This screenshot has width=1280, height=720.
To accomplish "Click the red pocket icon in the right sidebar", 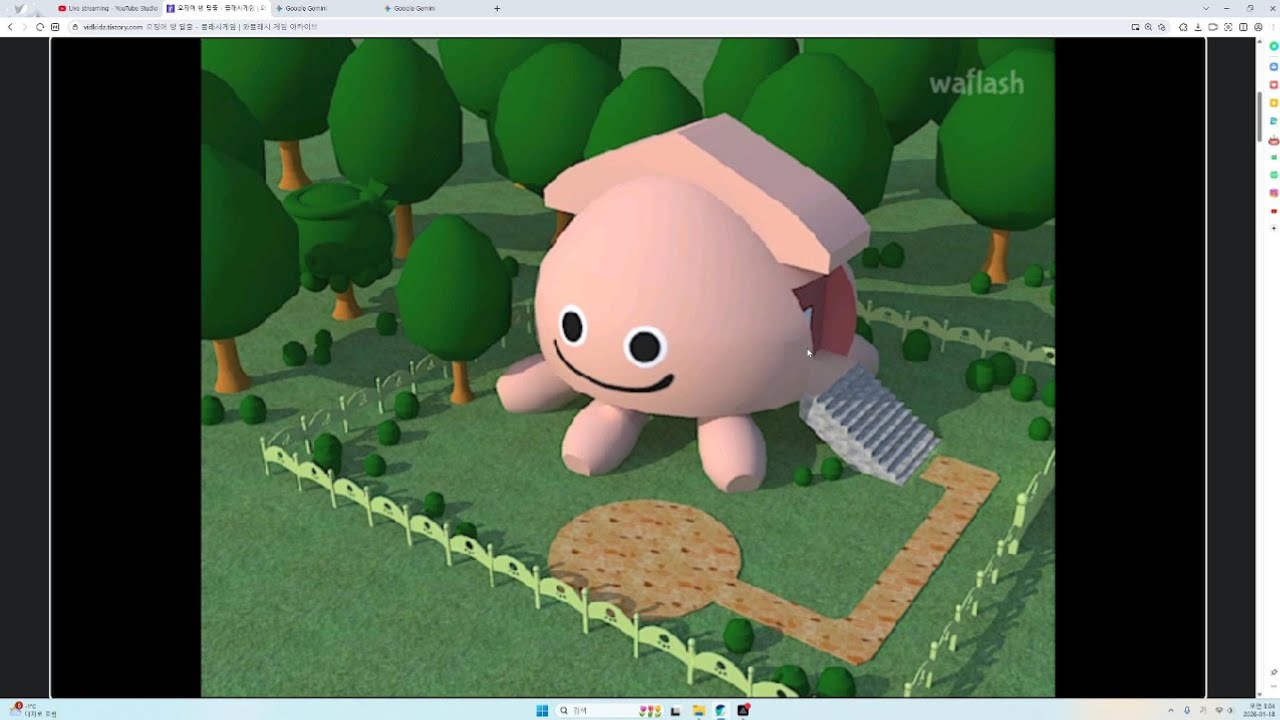I will pos(1274,84).
